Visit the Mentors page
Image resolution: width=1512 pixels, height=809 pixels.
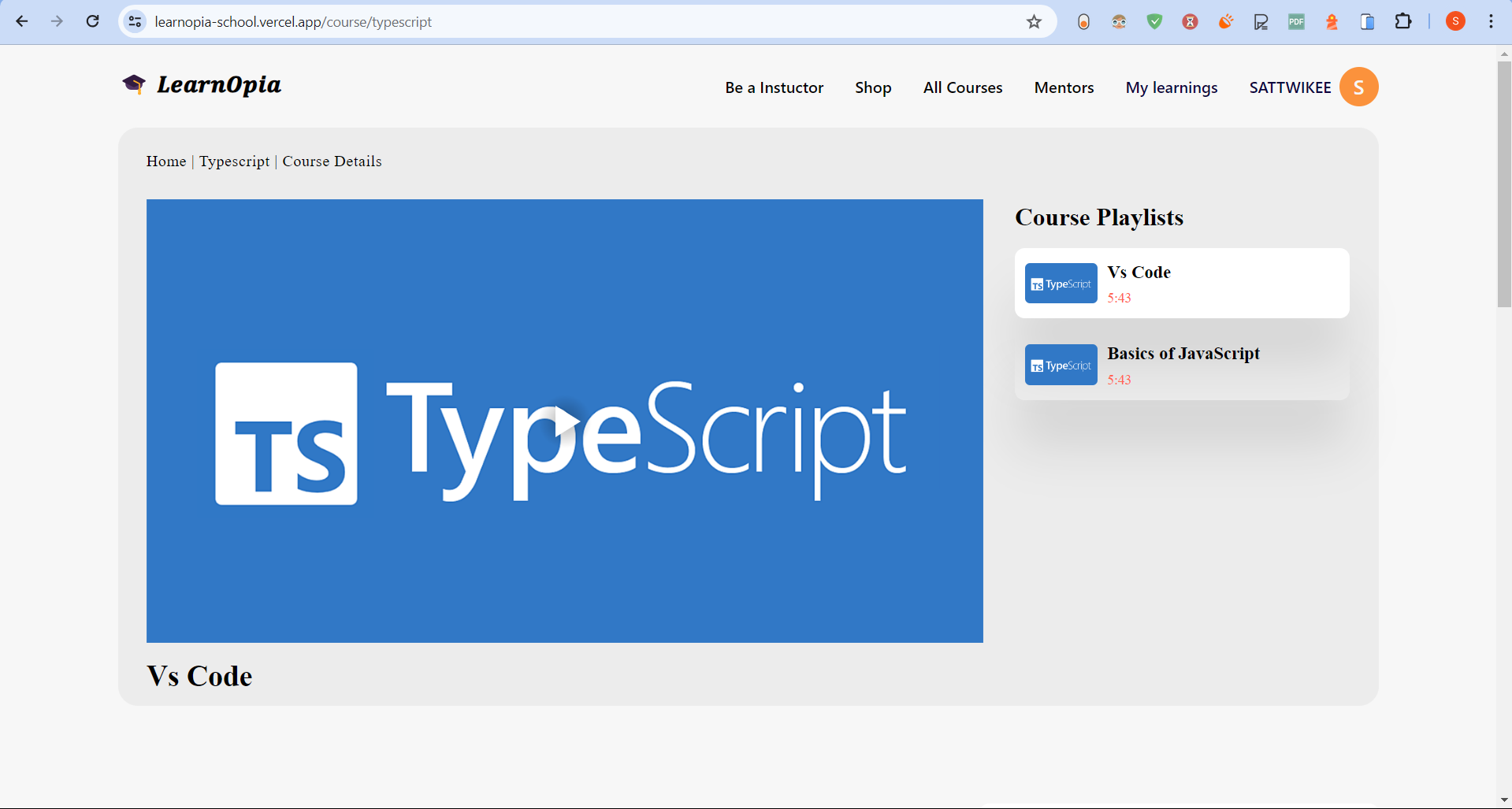click(x=1064, y=87)
